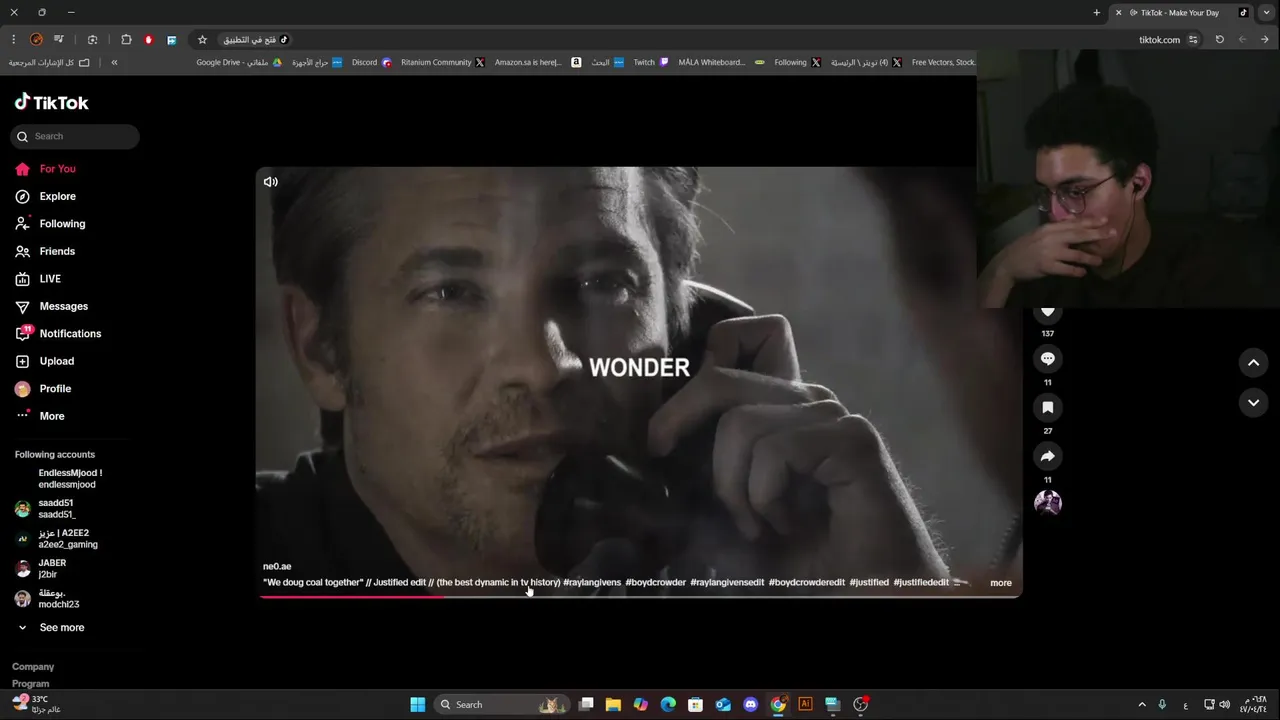The image size is (1280, 720).
Task: Open Discord from taskbar
Action: pyautogui.click(x=751, y=704)
